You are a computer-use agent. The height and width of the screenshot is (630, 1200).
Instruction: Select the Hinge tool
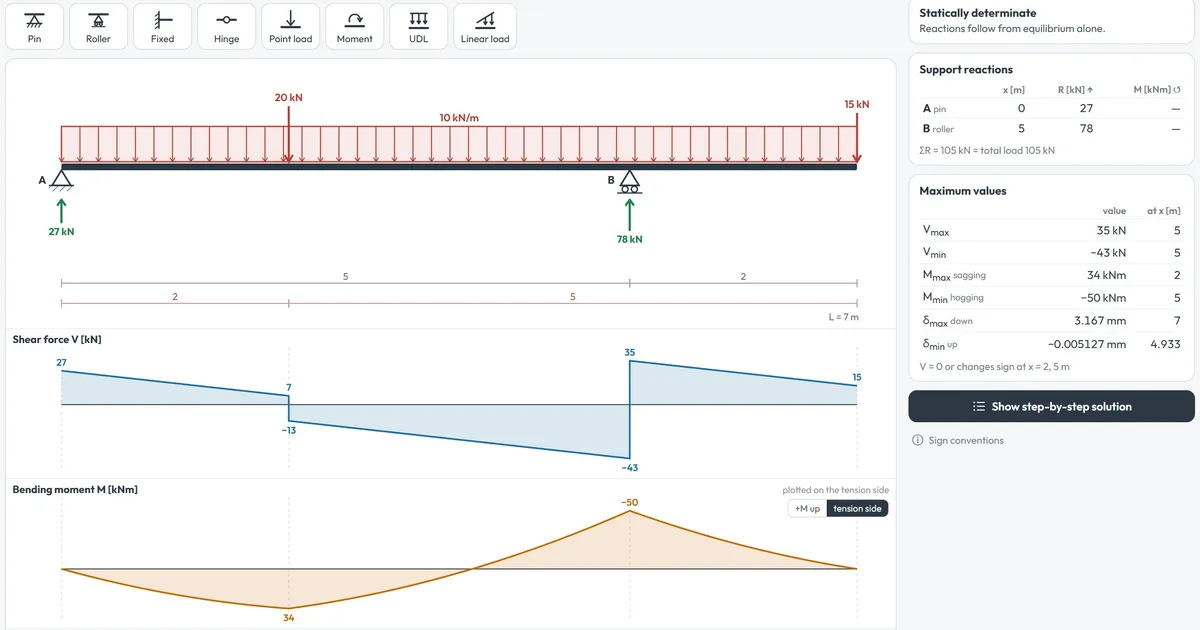pyautogui.click(x=226, y=26)
